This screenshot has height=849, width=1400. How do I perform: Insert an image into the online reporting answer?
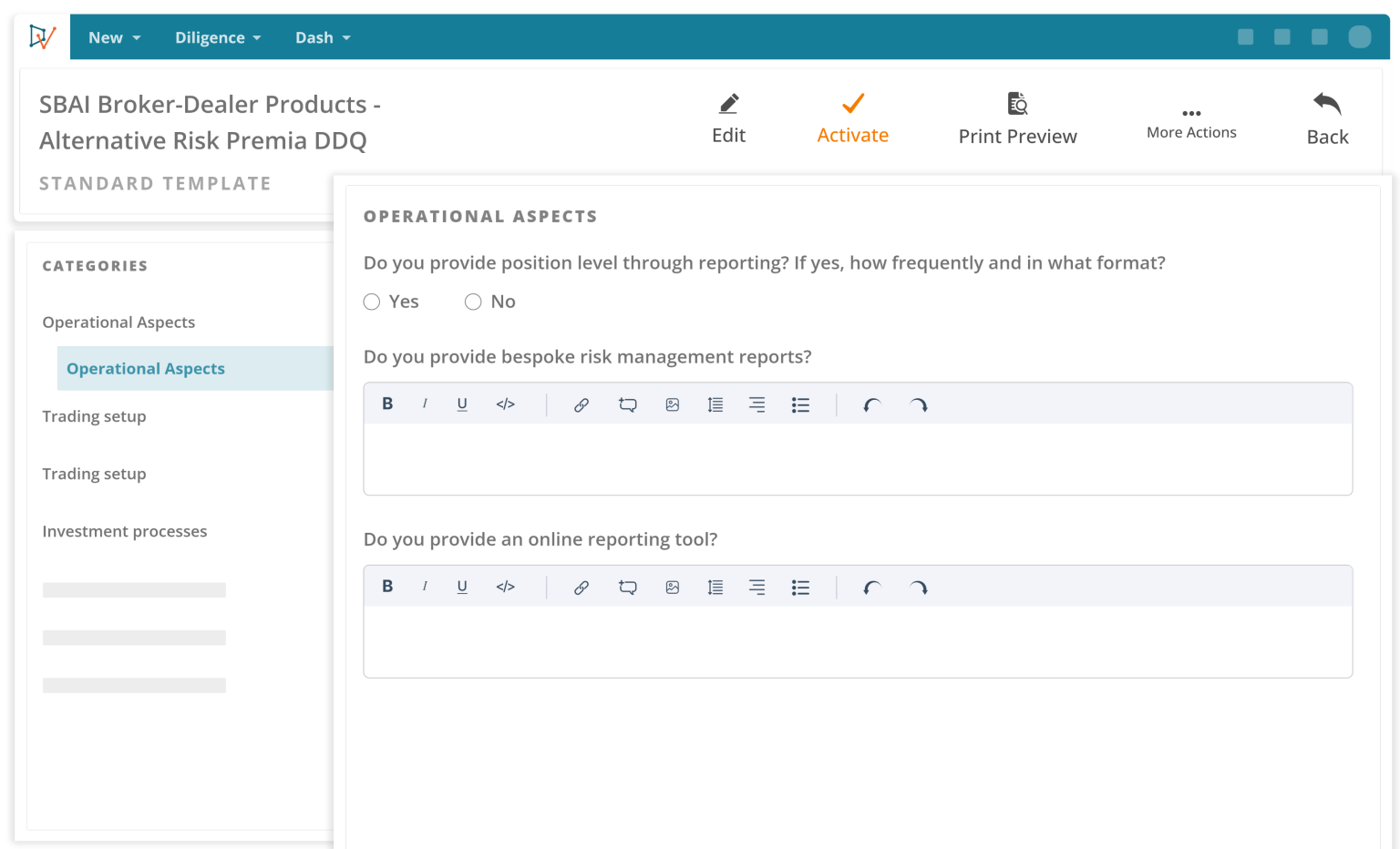point(672,587)
